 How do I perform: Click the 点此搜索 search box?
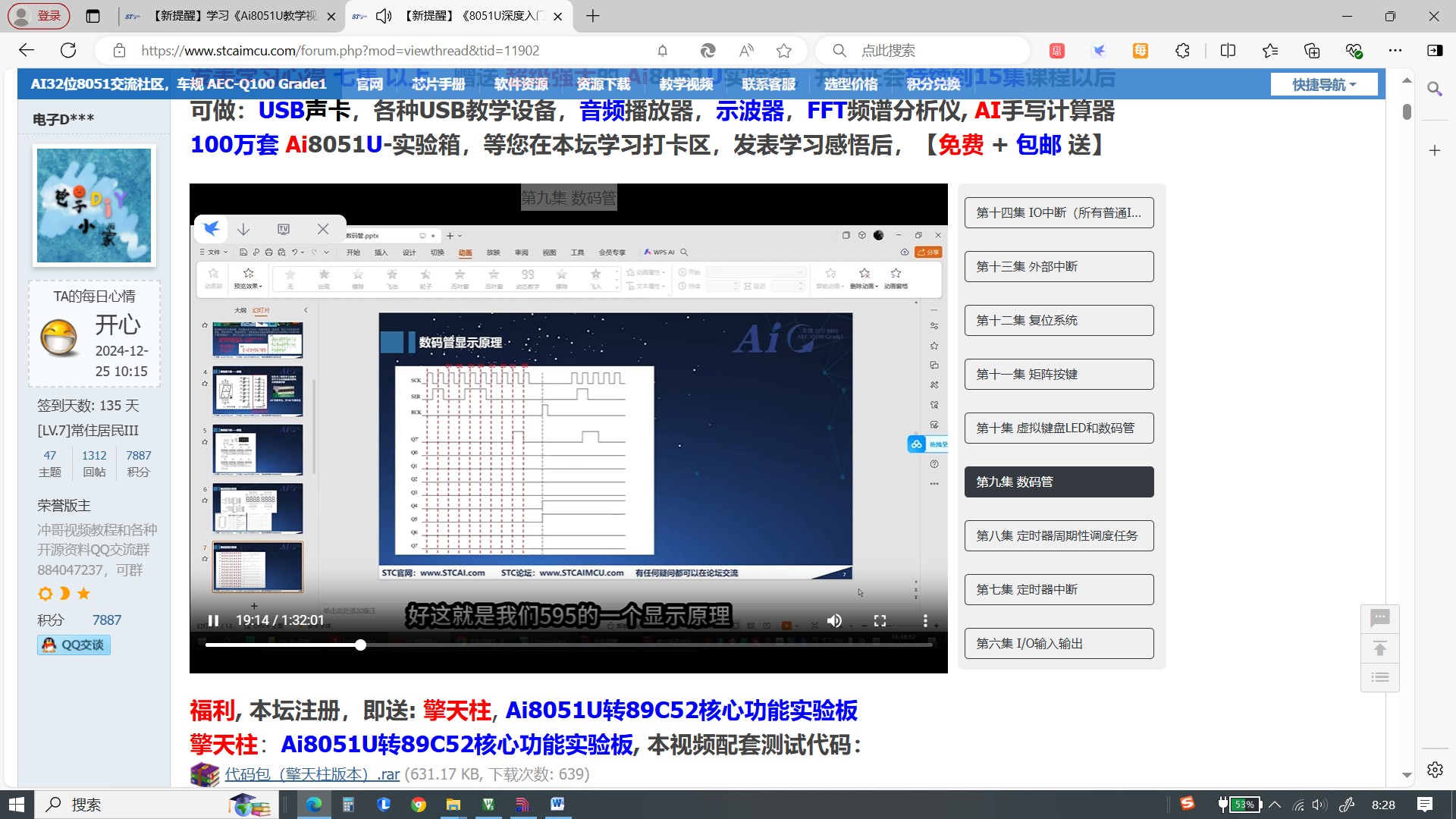click(924, 51)
